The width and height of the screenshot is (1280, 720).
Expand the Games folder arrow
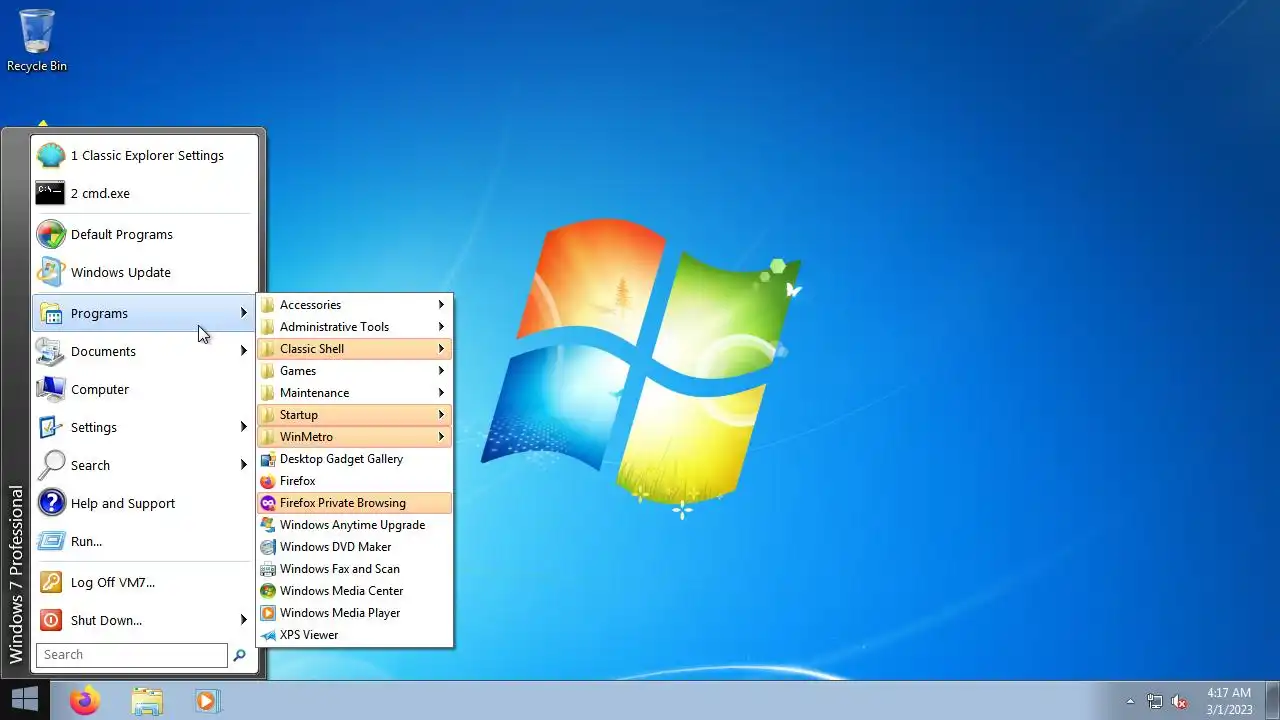pos(441,371)
